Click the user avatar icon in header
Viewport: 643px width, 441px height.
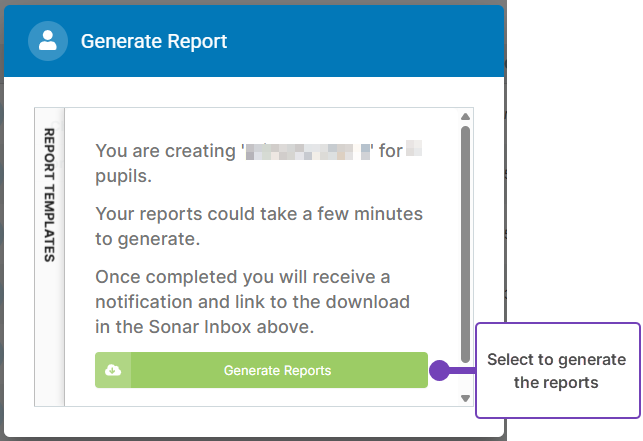pyautogui.click(x=48, y=41)
